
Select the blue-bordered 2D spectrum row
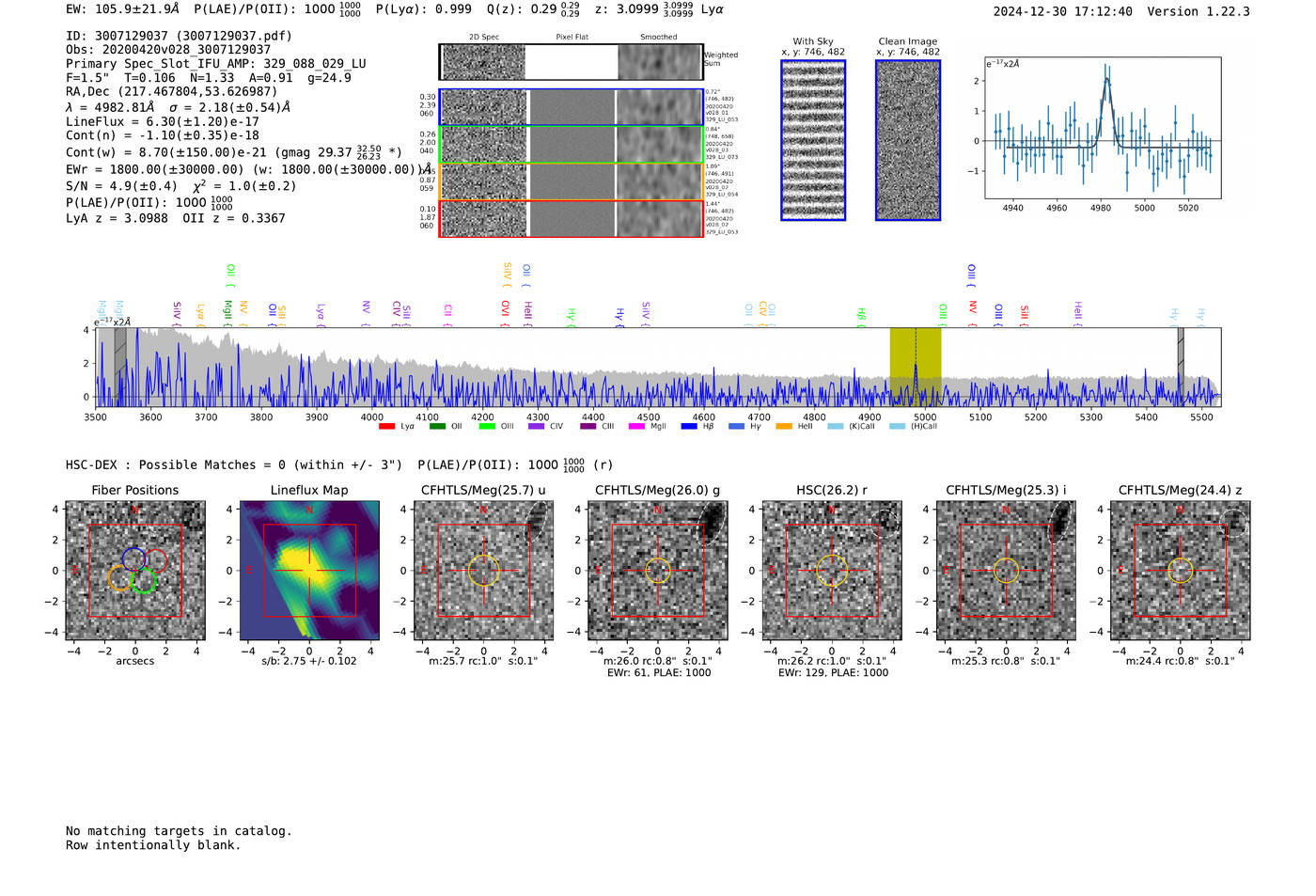click(x=571, y=107)
